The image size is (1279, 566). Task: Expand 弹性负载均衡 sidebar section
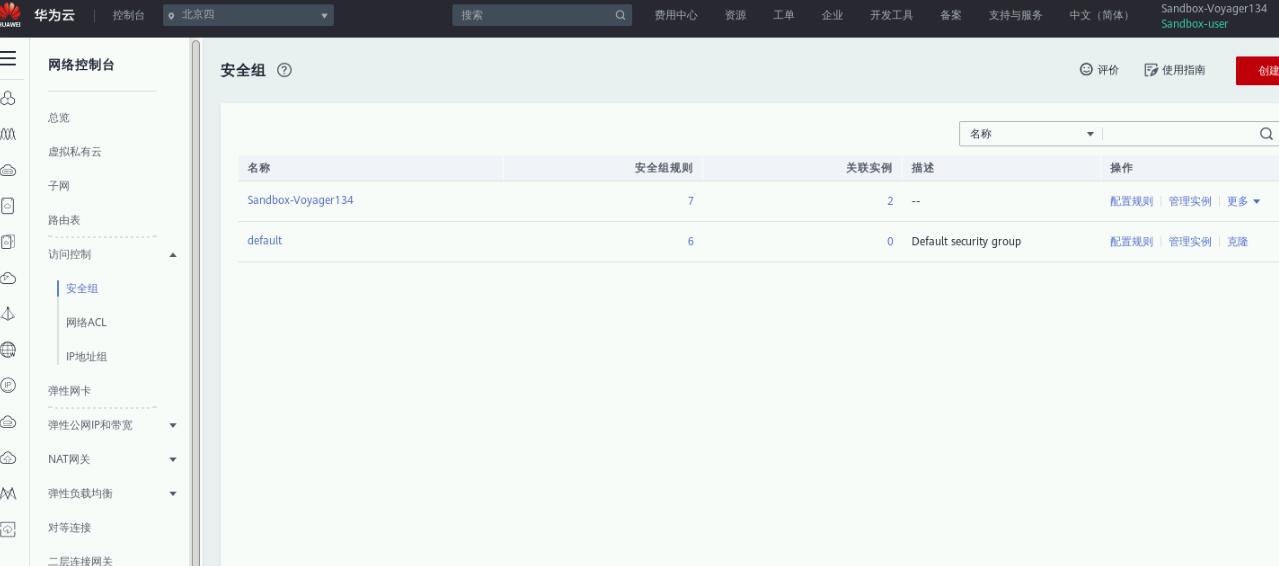(173, 494)
